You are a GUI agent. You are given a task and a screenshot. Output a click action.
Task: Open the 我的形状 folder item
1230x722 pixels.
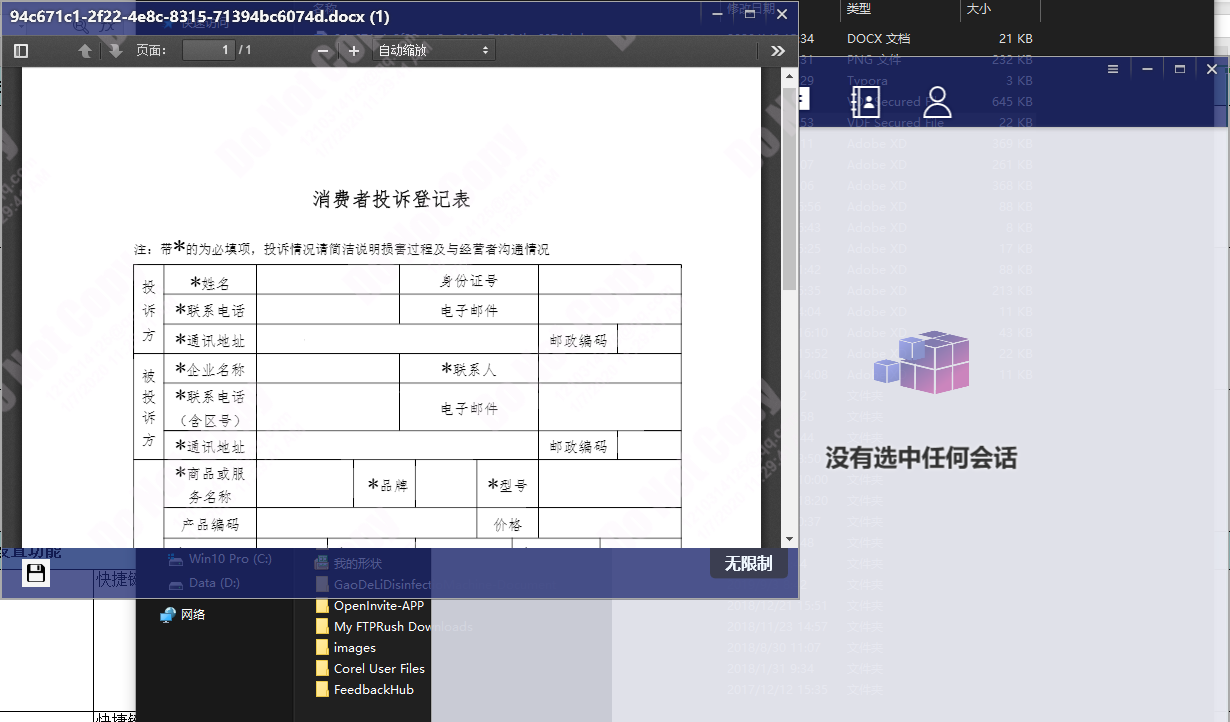348,563
